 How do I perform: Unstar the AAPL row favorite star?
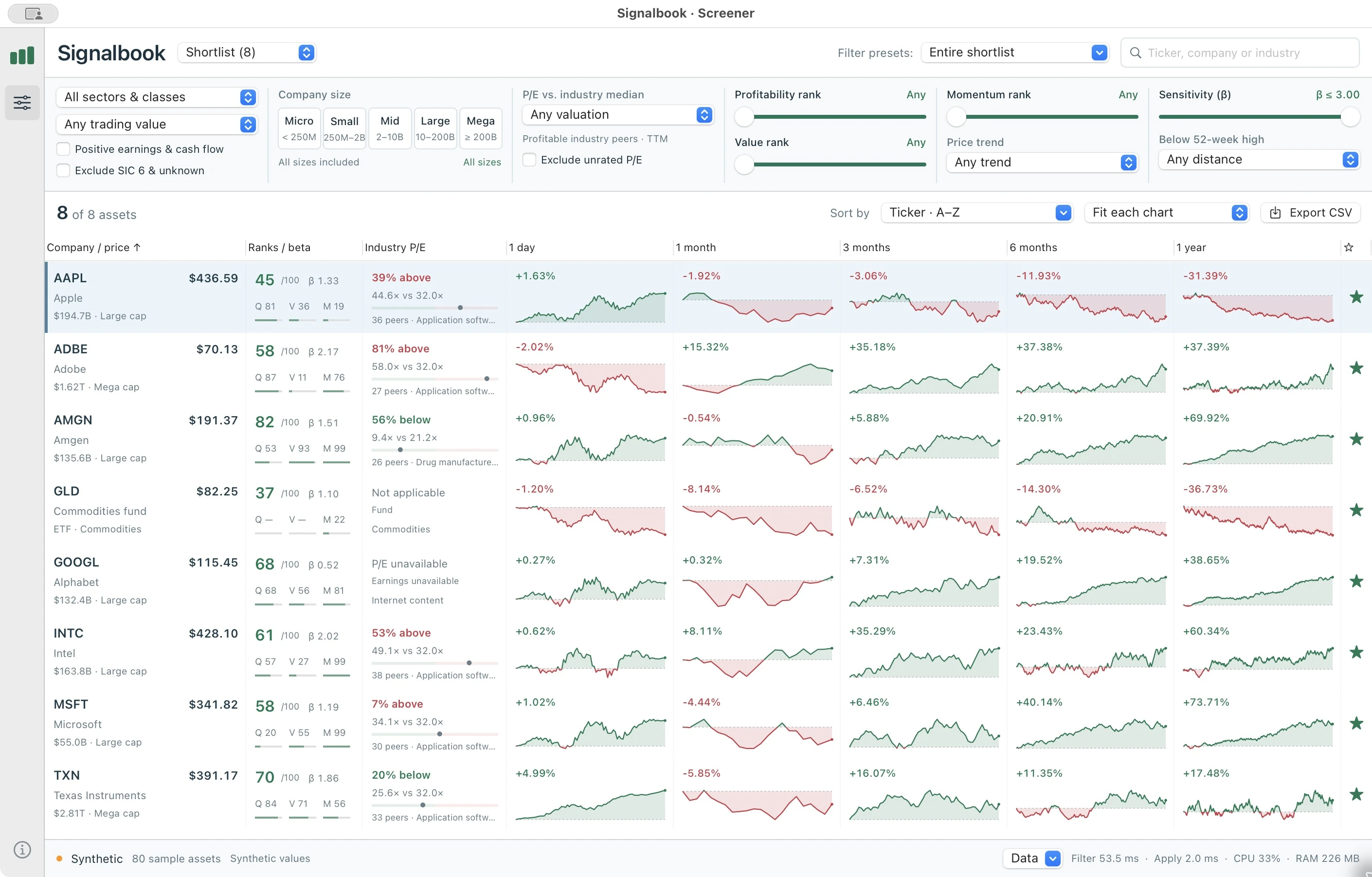(x=1356, y=297)
